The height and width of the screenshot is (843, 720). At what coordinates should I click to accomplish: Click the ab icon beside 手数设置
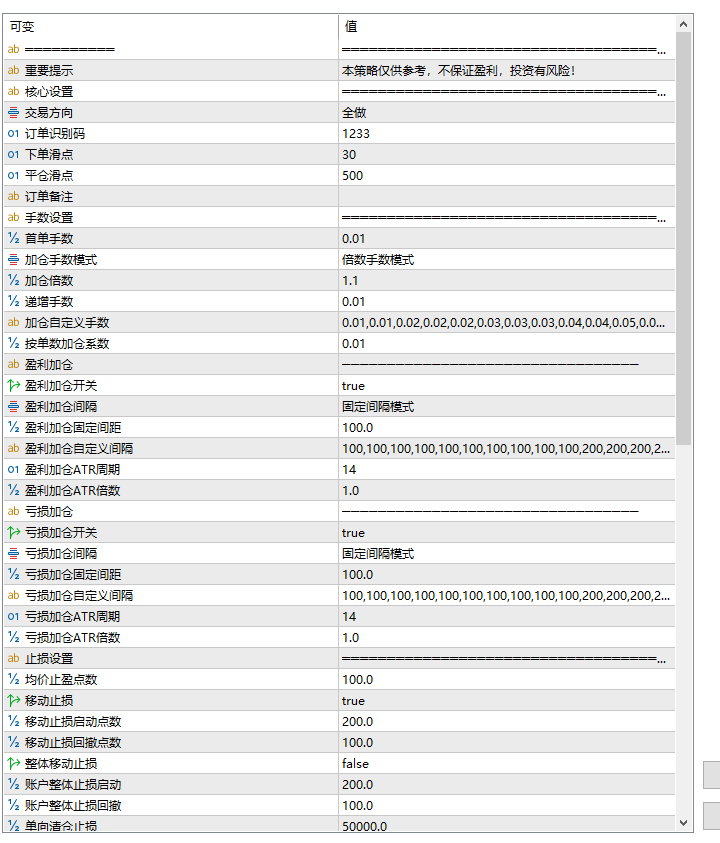[x=13, y=217]
